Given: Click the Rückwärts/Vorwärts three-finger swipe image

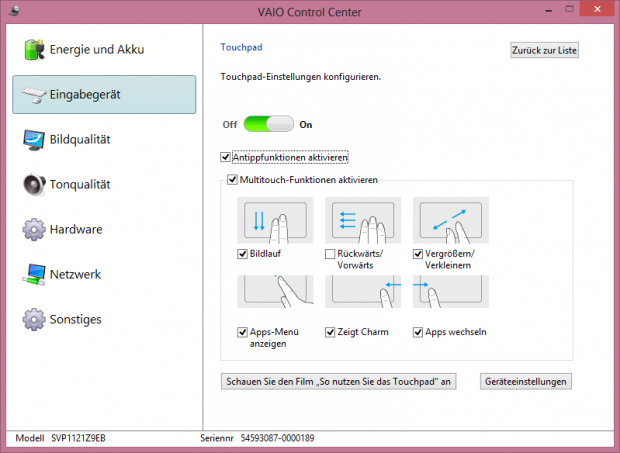Looking at the screenshot, I should pos(363,221).
